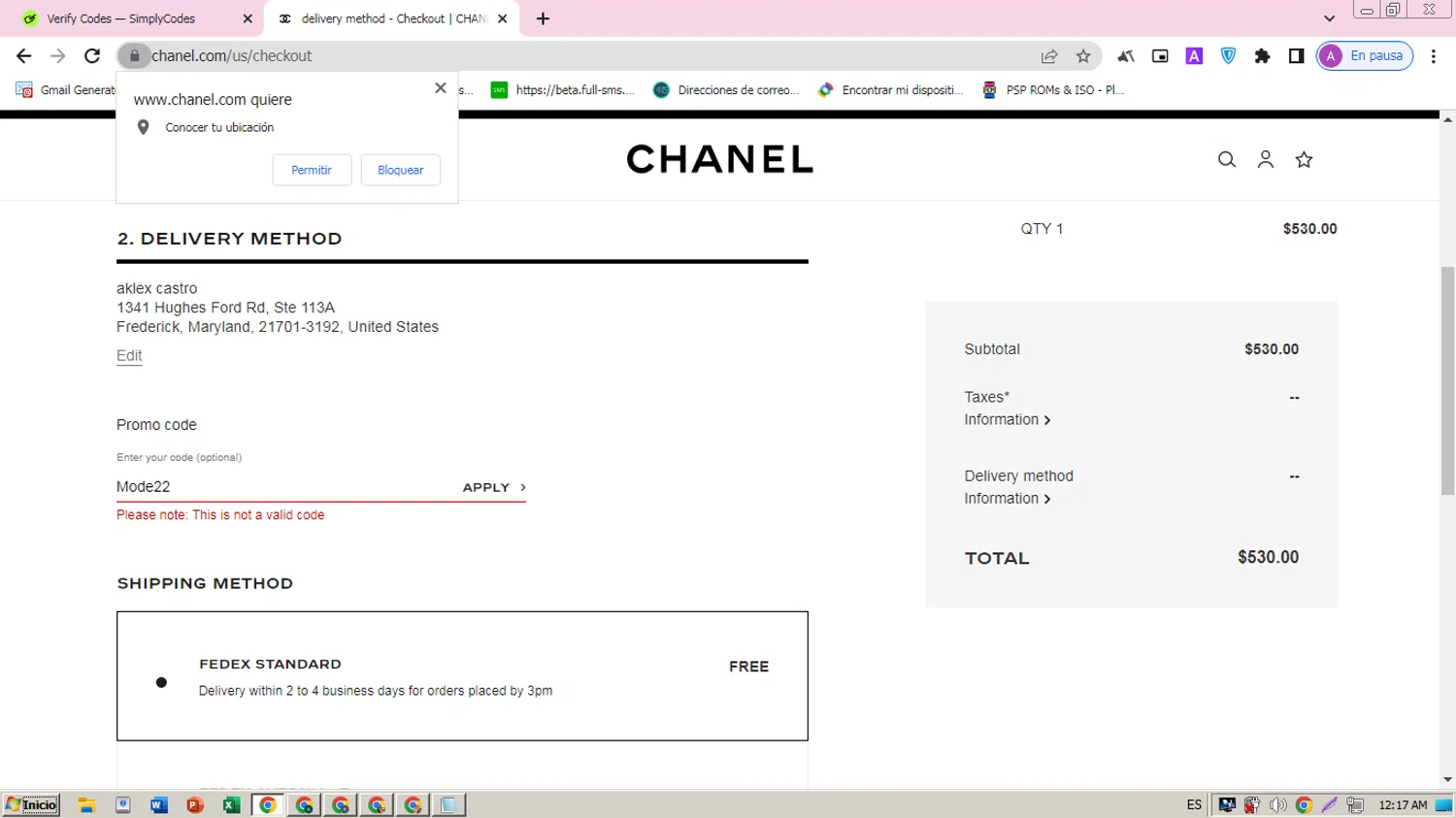Image resolution: width=1456 pixels, height=818 pixels.
Task: Click the address bar URL
Action: pos(231,56)
